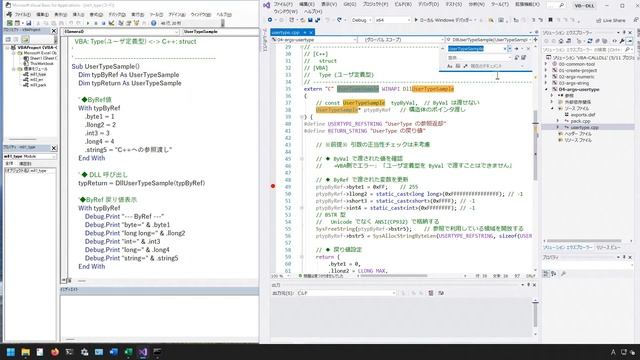Close the VBA Properties panel
The image size is (640, 360).
(54, 148)
